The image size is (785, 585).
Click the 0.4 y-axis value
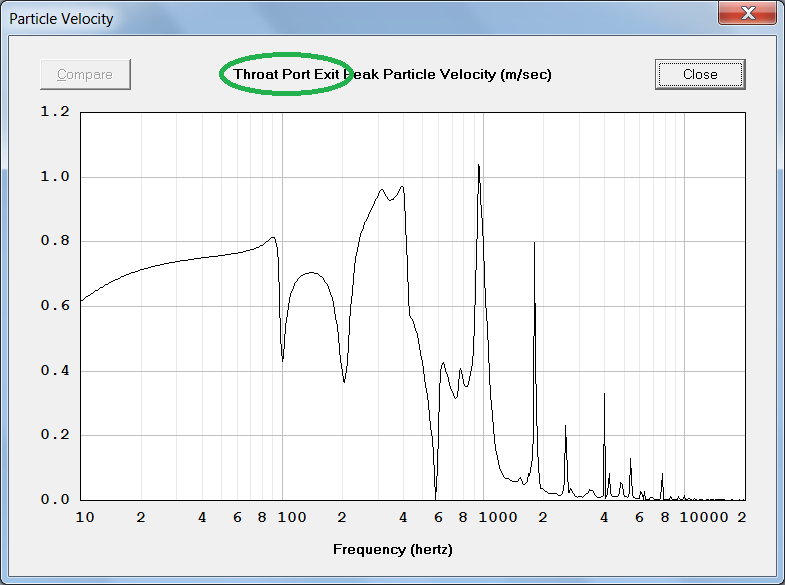tap(55, 371)
